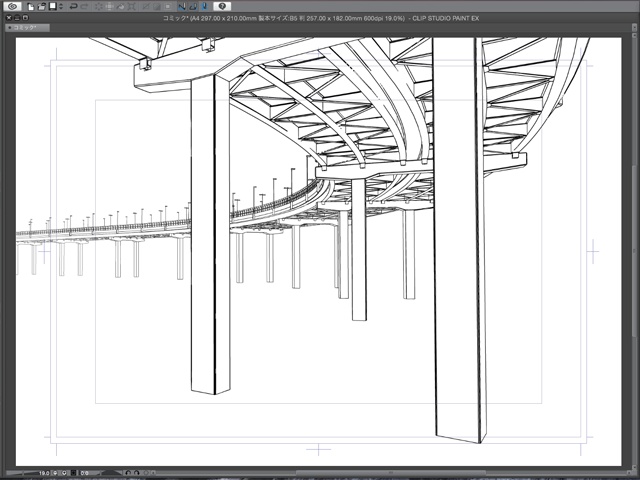Toggle Snap to Ruler
Image resolution: width=640 pixels, height=480 pixels.
click(182, 6)
